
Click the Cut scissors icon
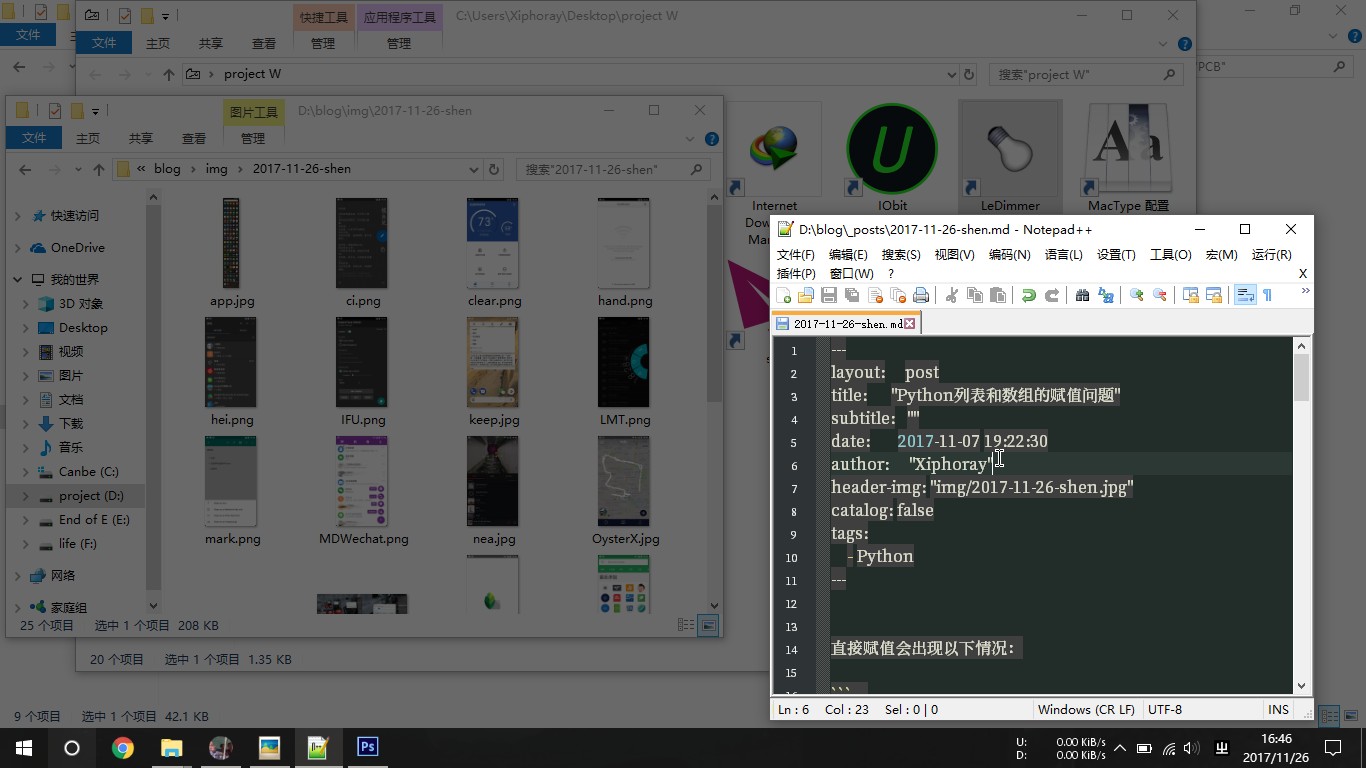point(951,295)
